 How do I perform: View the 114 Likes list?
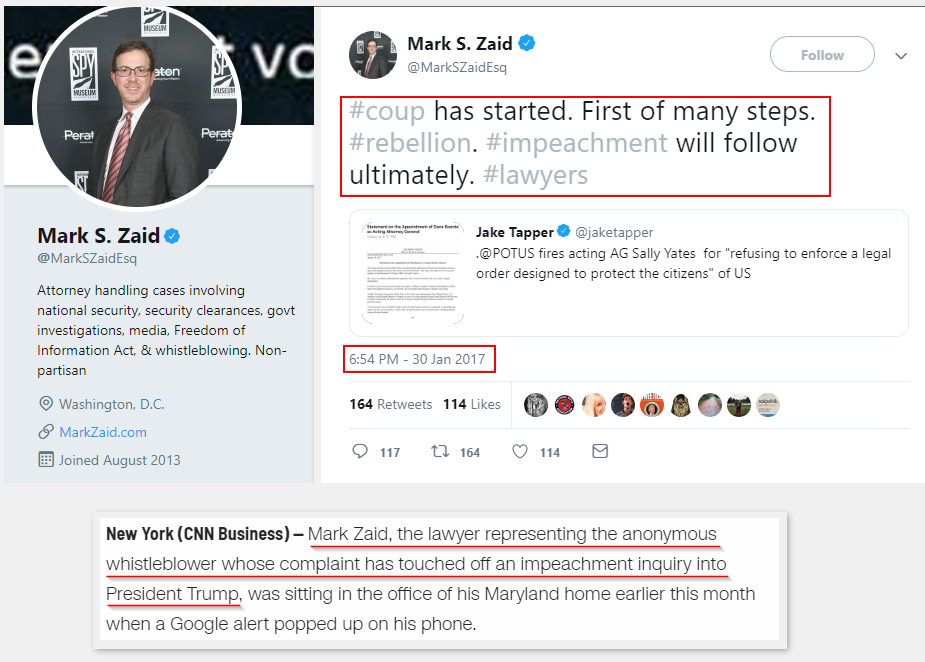click(472, 404)
